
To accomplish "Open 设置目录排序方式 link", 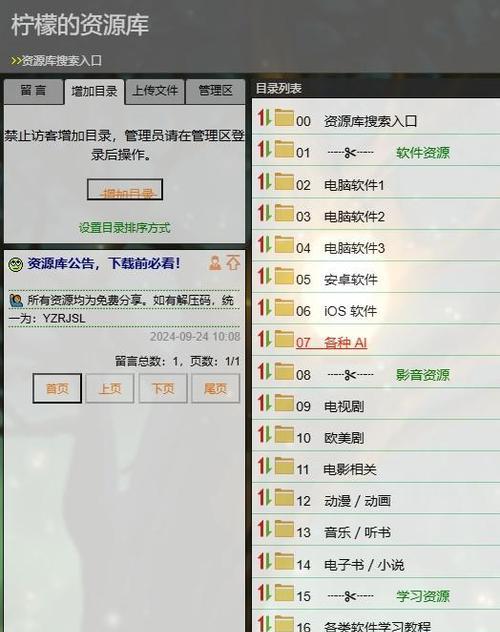I will coord(124,228).
